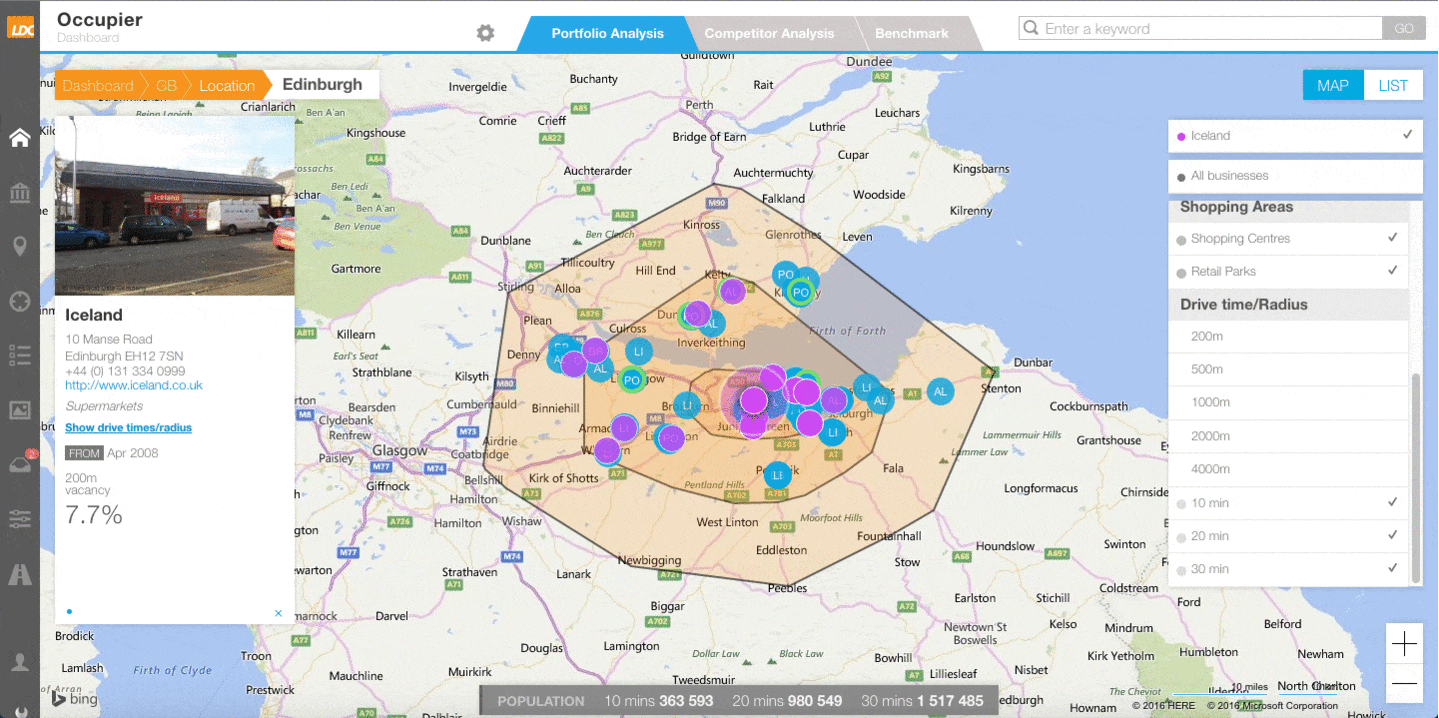Enable the 2000m radius option
This screenshot has height=718, width=1439.
pos(1289,437)
